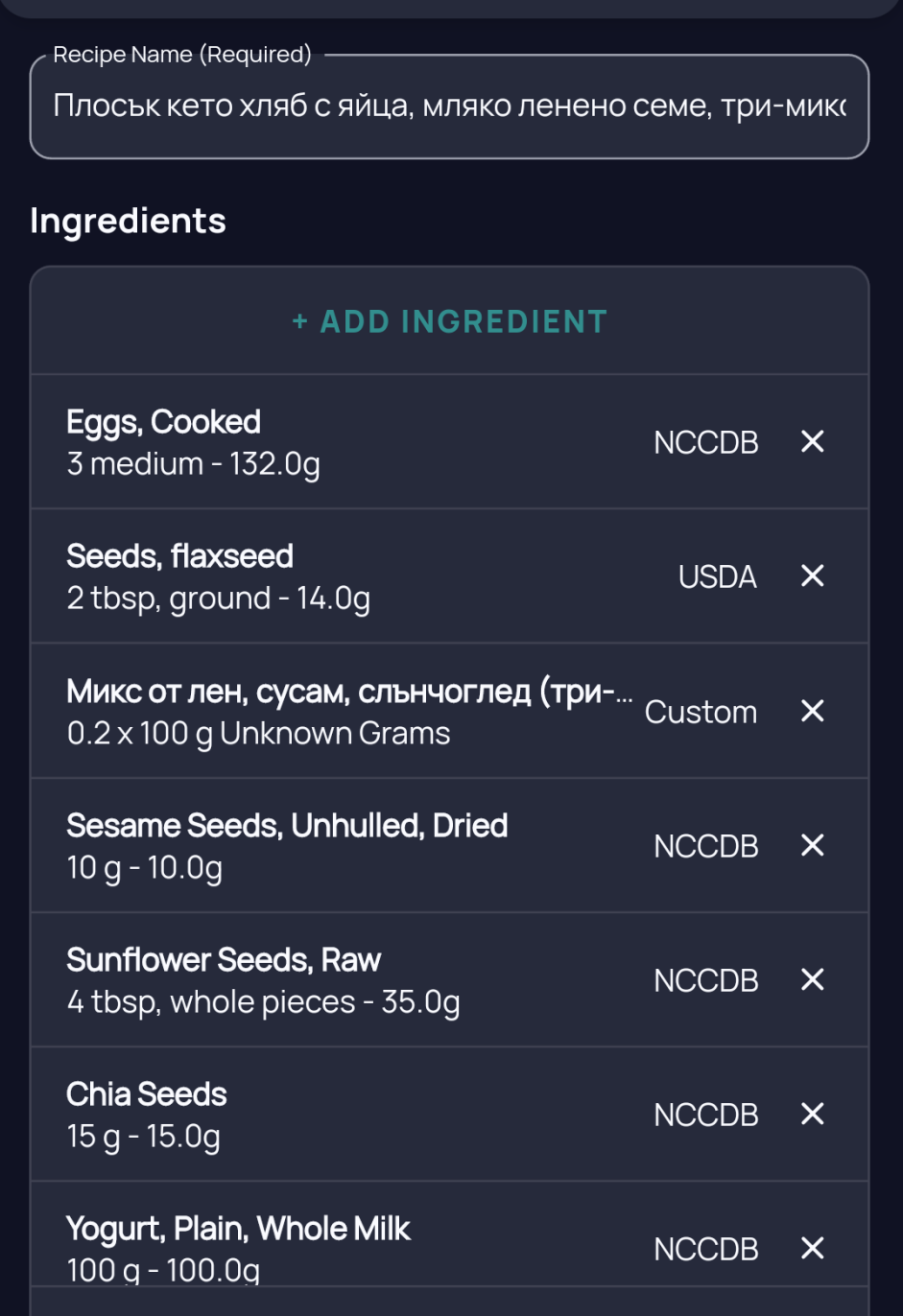Open Yogurt, Plain, Whole Milk entry
This screenshot has width=903, height=1316.
[288, 1247]
